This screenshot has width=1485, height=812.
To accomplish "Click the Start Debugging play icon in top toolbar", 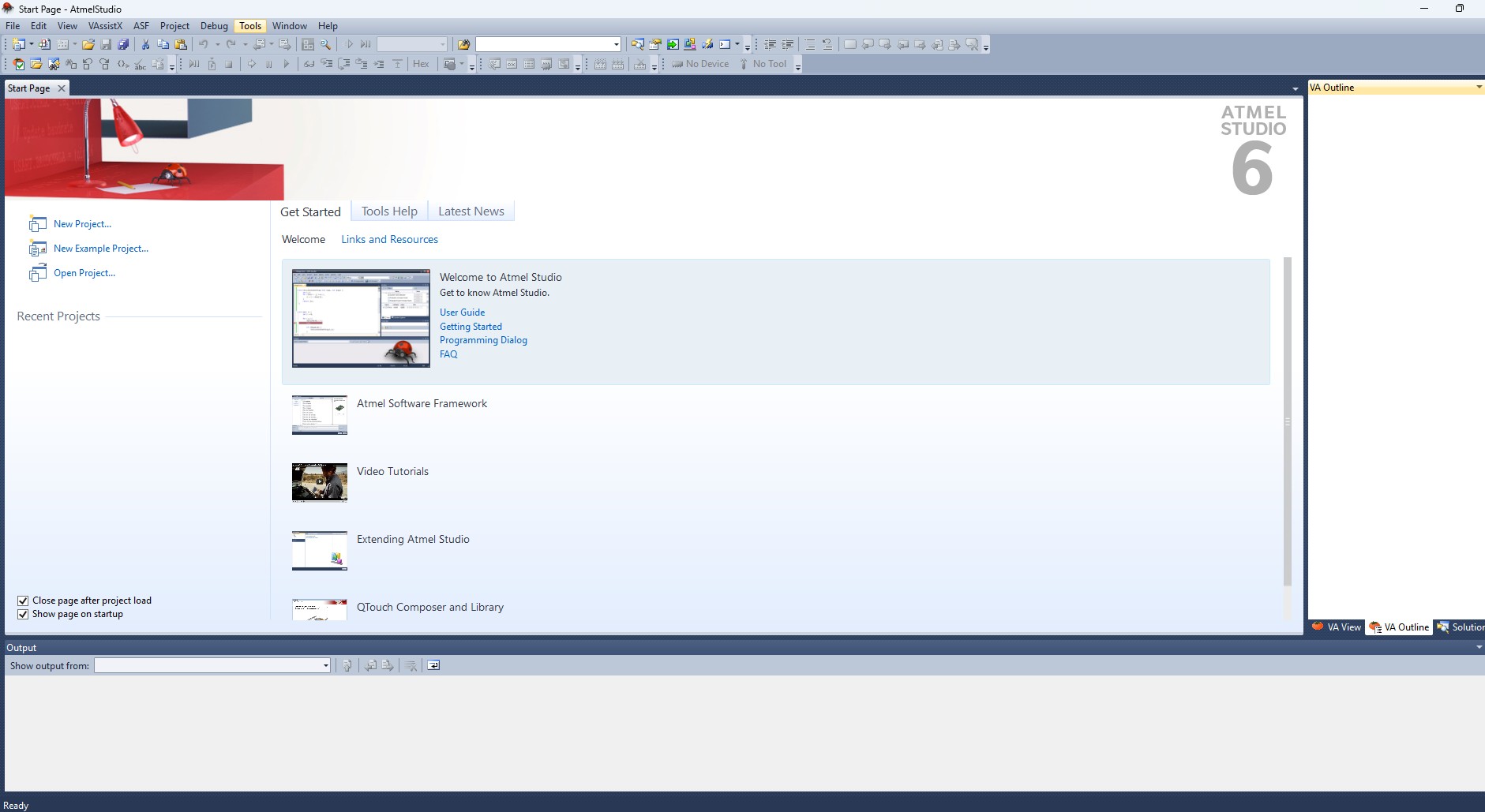I will [x=350, y=44].
